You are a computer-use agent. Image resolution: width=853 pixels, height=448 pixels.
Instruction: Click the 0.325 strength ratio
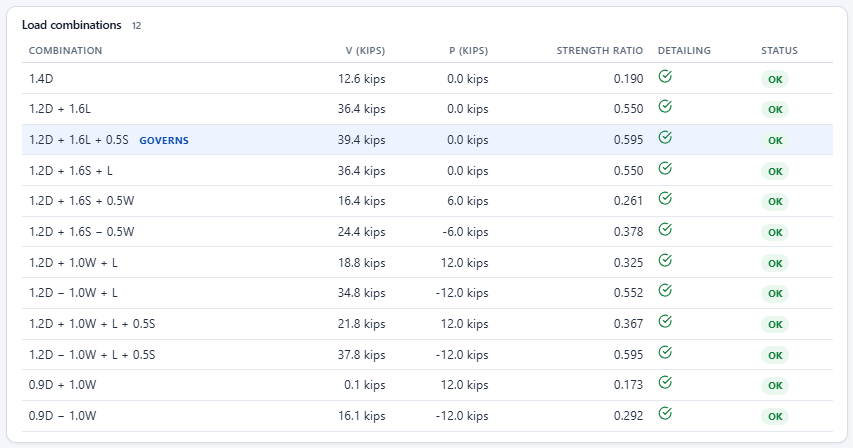click(x=628, y=263)
